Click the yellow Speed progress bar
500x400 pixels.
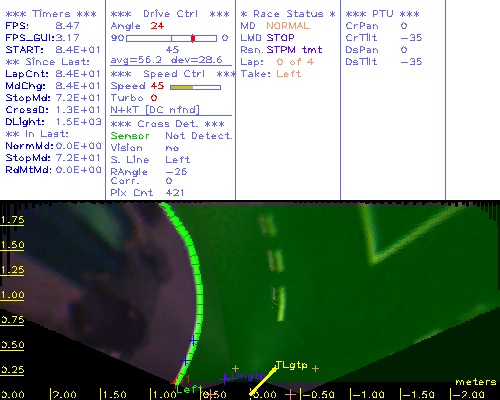(x=195, y=87)
